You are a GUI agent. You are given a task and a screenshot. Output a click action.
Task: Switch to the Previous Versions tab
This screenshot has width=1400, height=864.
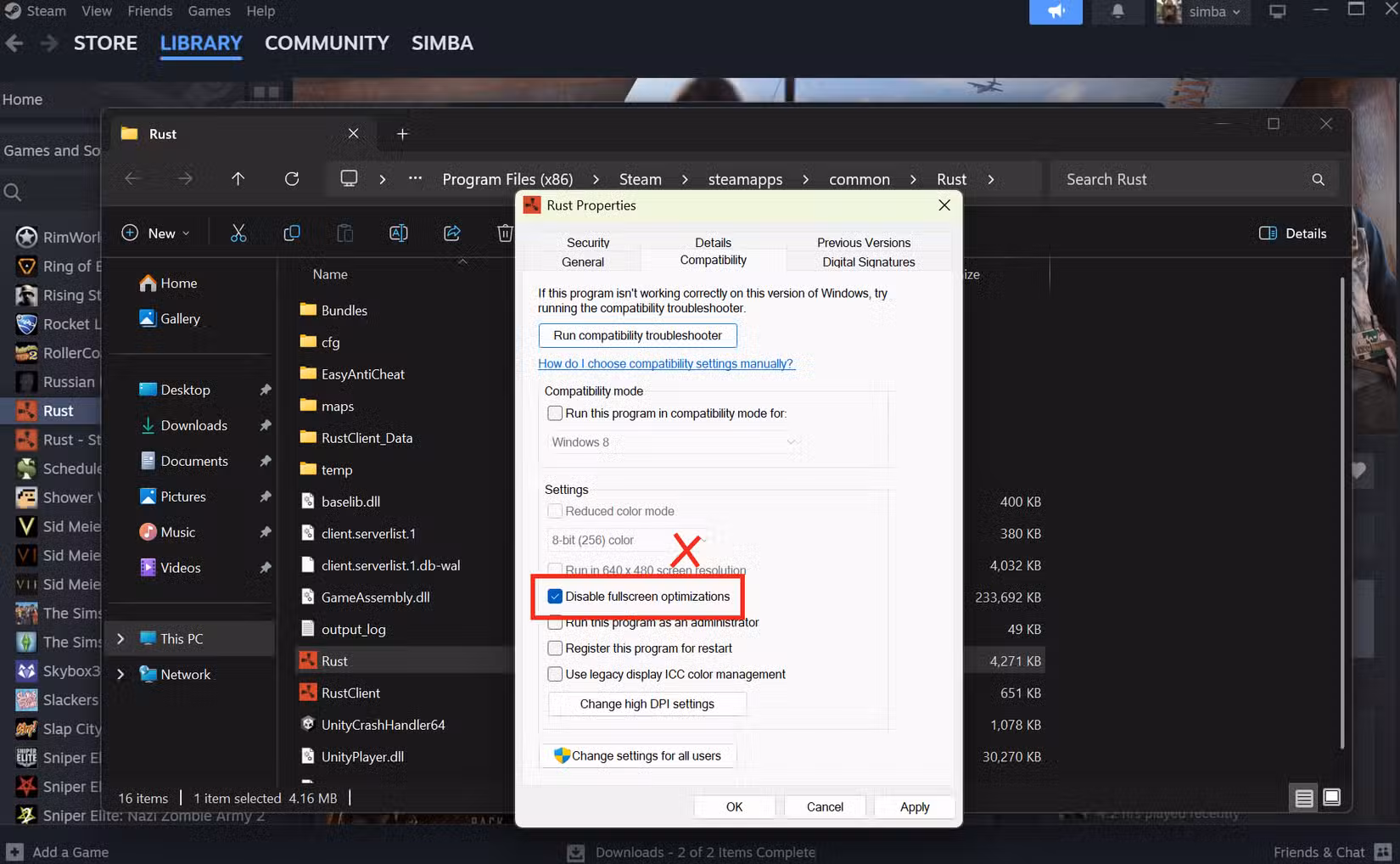pos(864,243)
